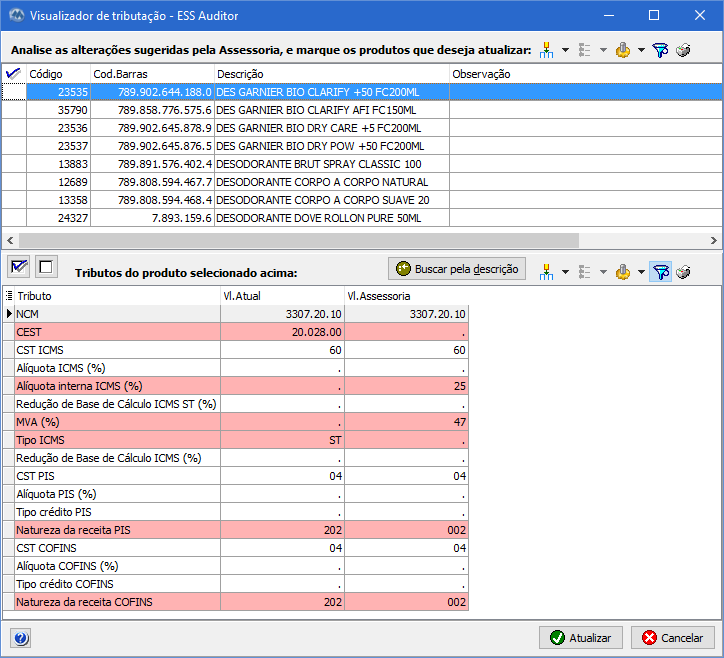Click the horizontal scrollbar thumb of product grid
The height and width of the screenshot is (658, 724).
[299, 240]
